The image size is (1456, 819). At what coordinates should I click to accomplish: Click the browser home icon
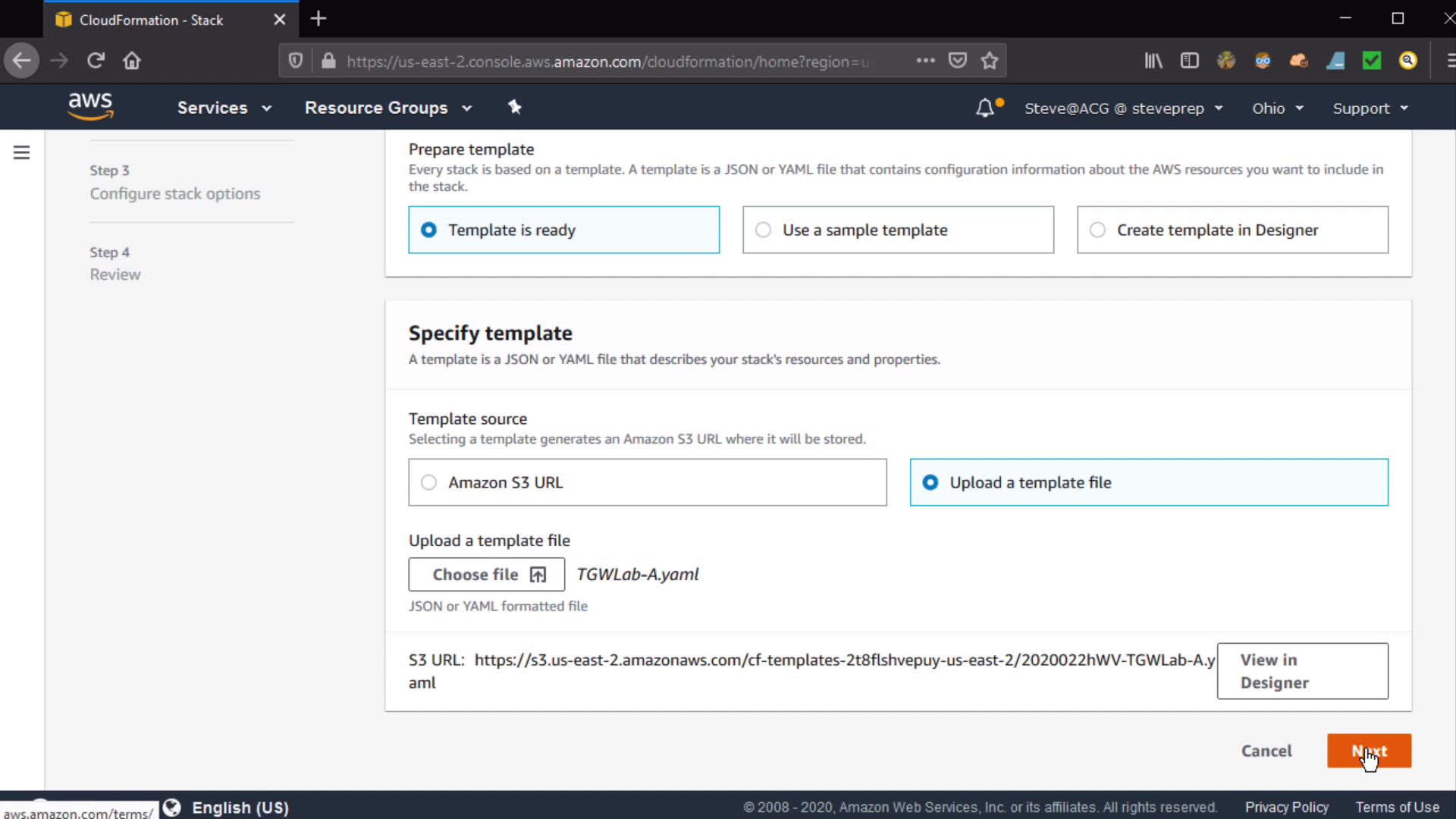(132, 61)
